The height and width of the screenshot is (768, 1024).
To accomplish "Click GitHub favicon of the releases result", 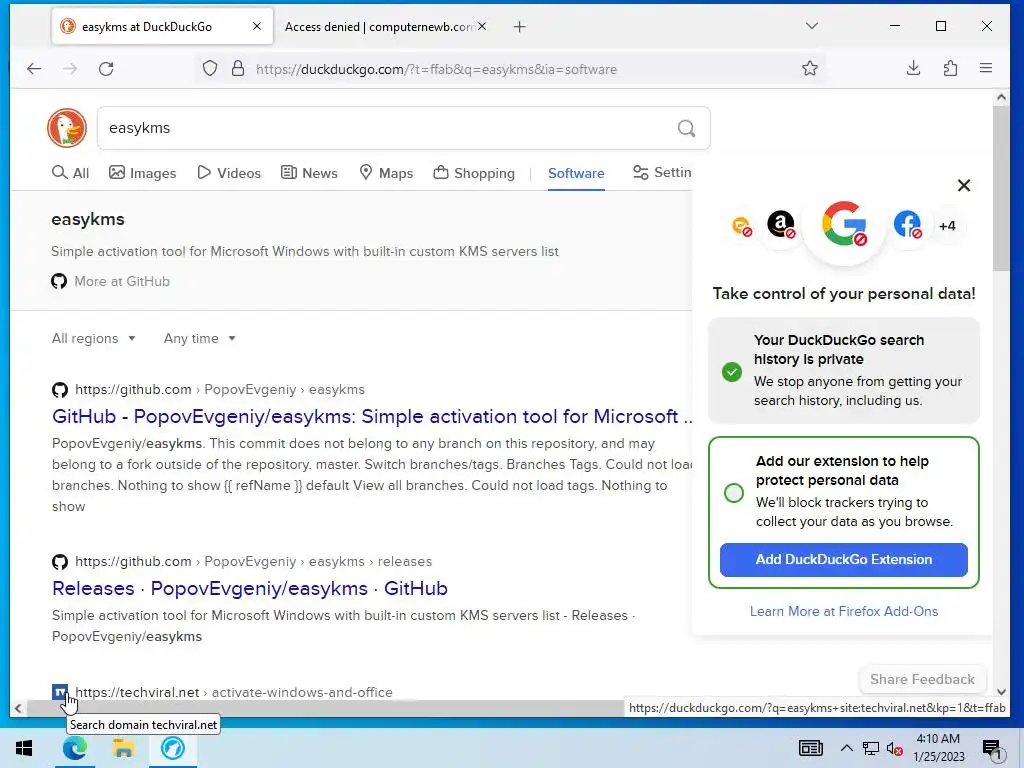I will [x=59, y=562].
